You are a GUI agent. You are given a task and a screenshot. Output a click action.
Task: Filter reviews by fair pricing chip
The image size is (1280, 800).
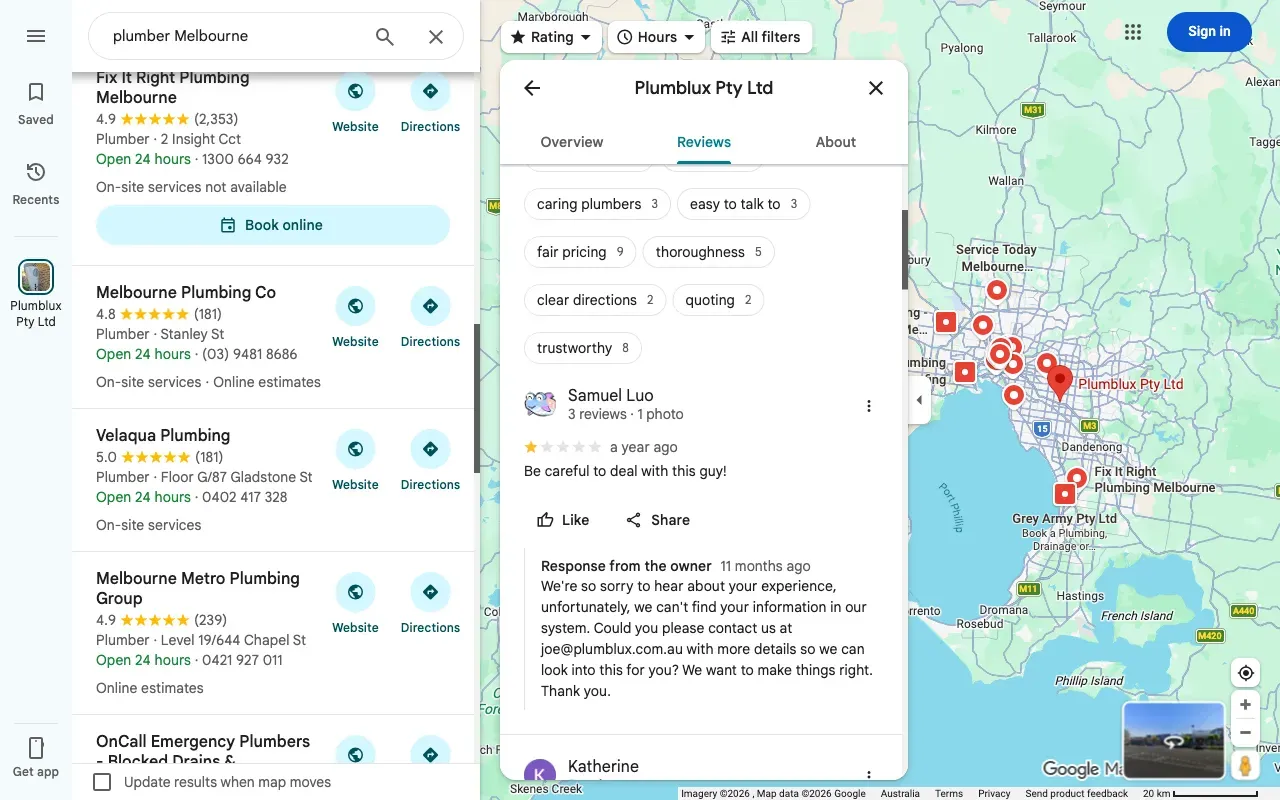coord(580,252)
